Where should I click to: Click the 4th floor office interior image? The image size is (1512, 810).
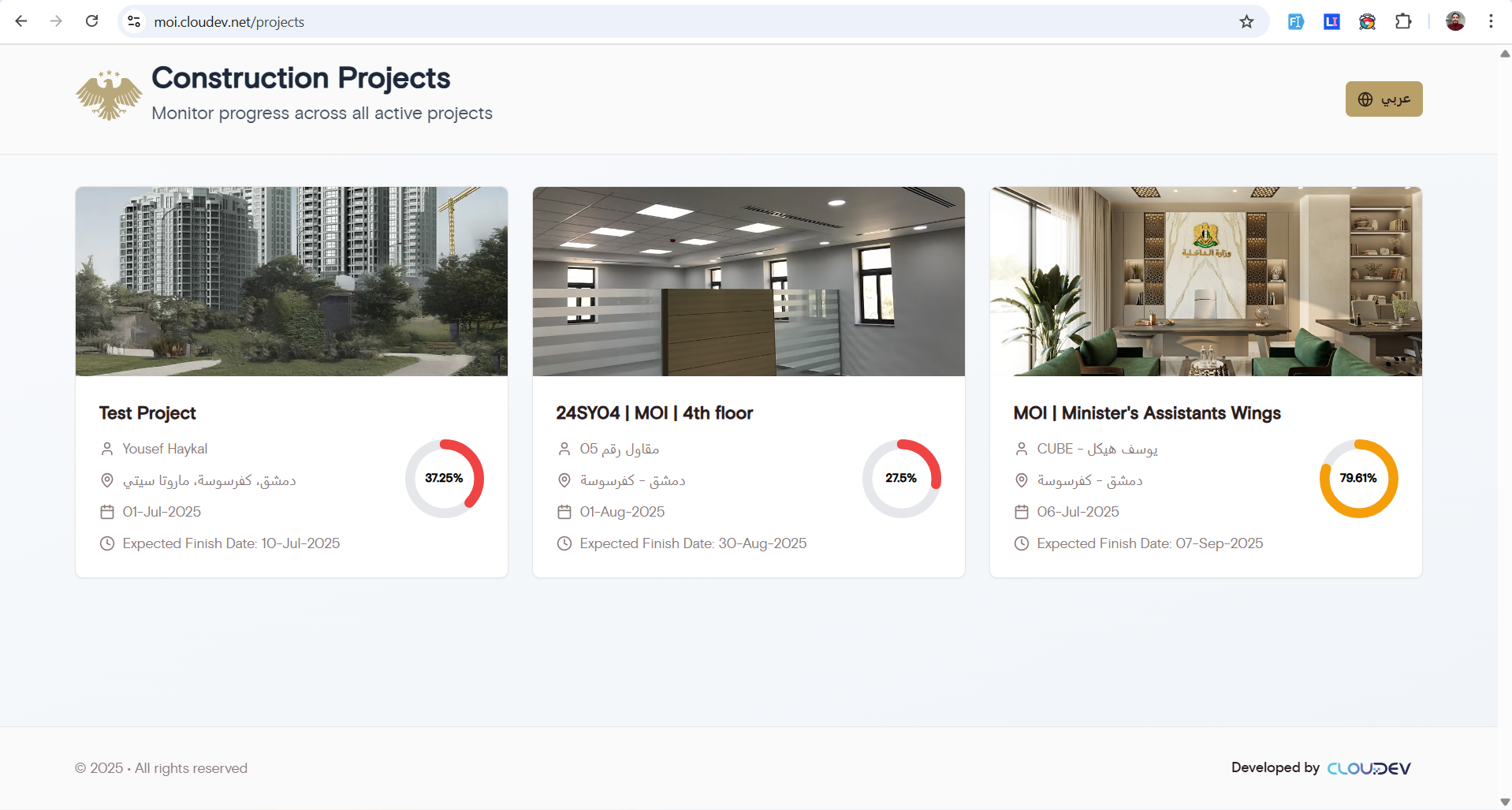(x=748, y=282)
